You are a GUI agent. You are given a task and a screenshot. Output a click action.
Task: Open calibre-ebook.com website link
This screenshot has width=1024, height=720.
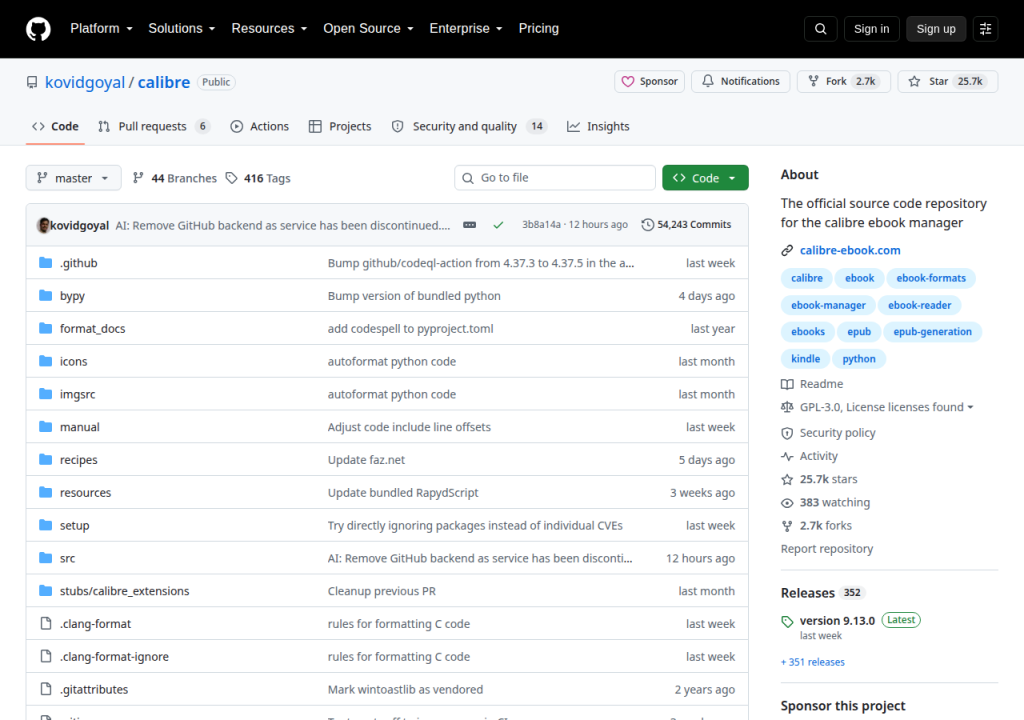point(850,250)
